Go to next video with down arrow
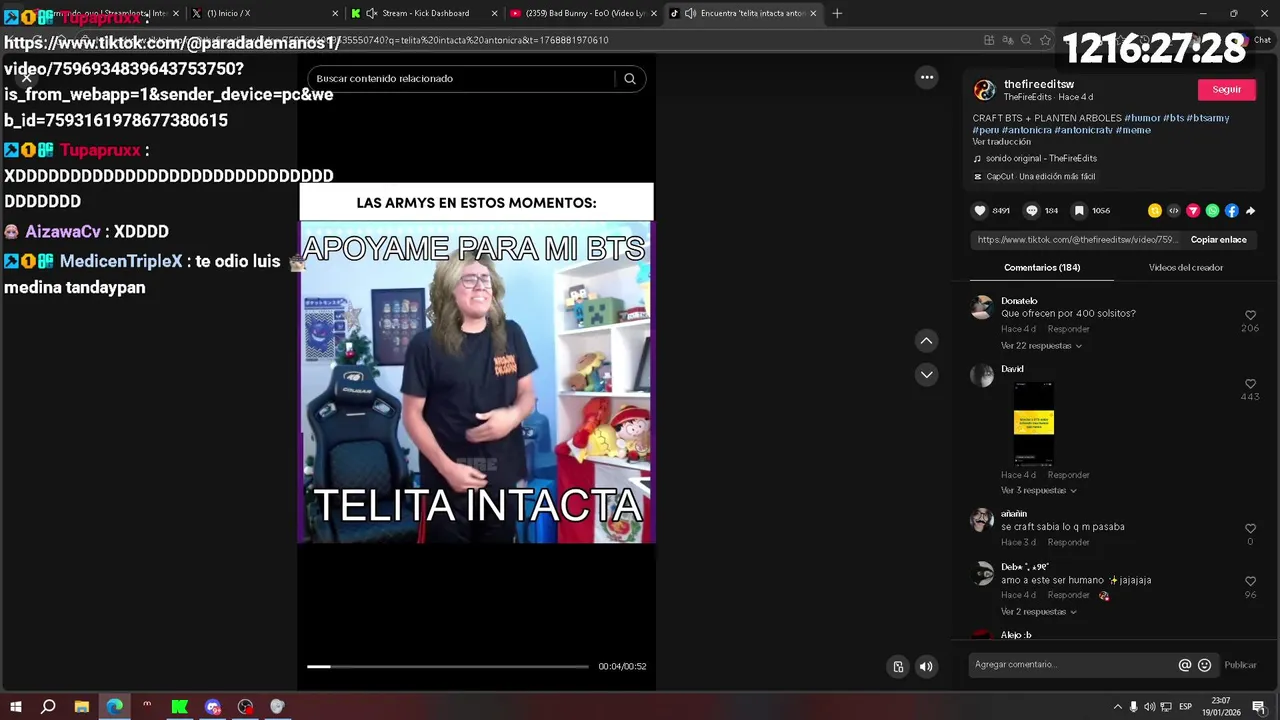The image size is (1280, 720). pos(926,374)
